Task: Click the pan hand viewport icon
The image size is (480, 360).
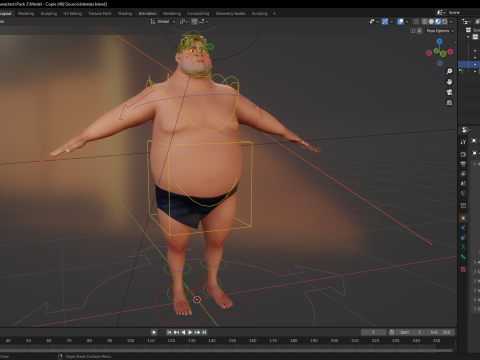Action: tap(449, 82)
